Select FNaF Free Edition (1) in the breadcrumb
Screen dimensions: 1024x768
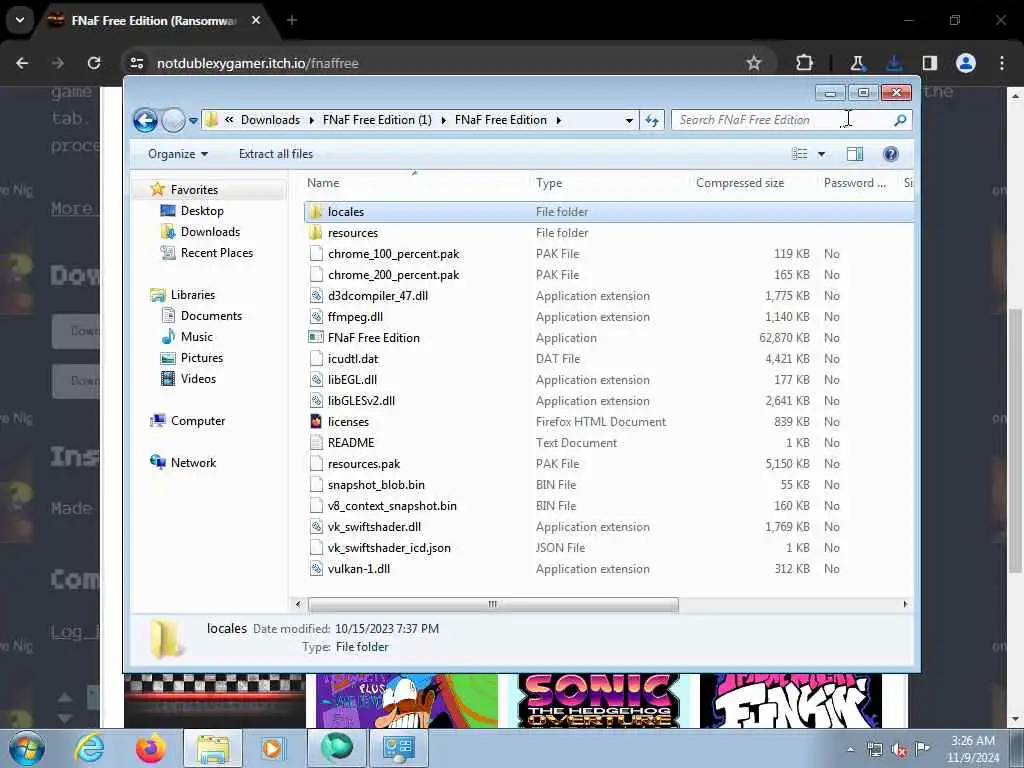[x=377, y=120]
